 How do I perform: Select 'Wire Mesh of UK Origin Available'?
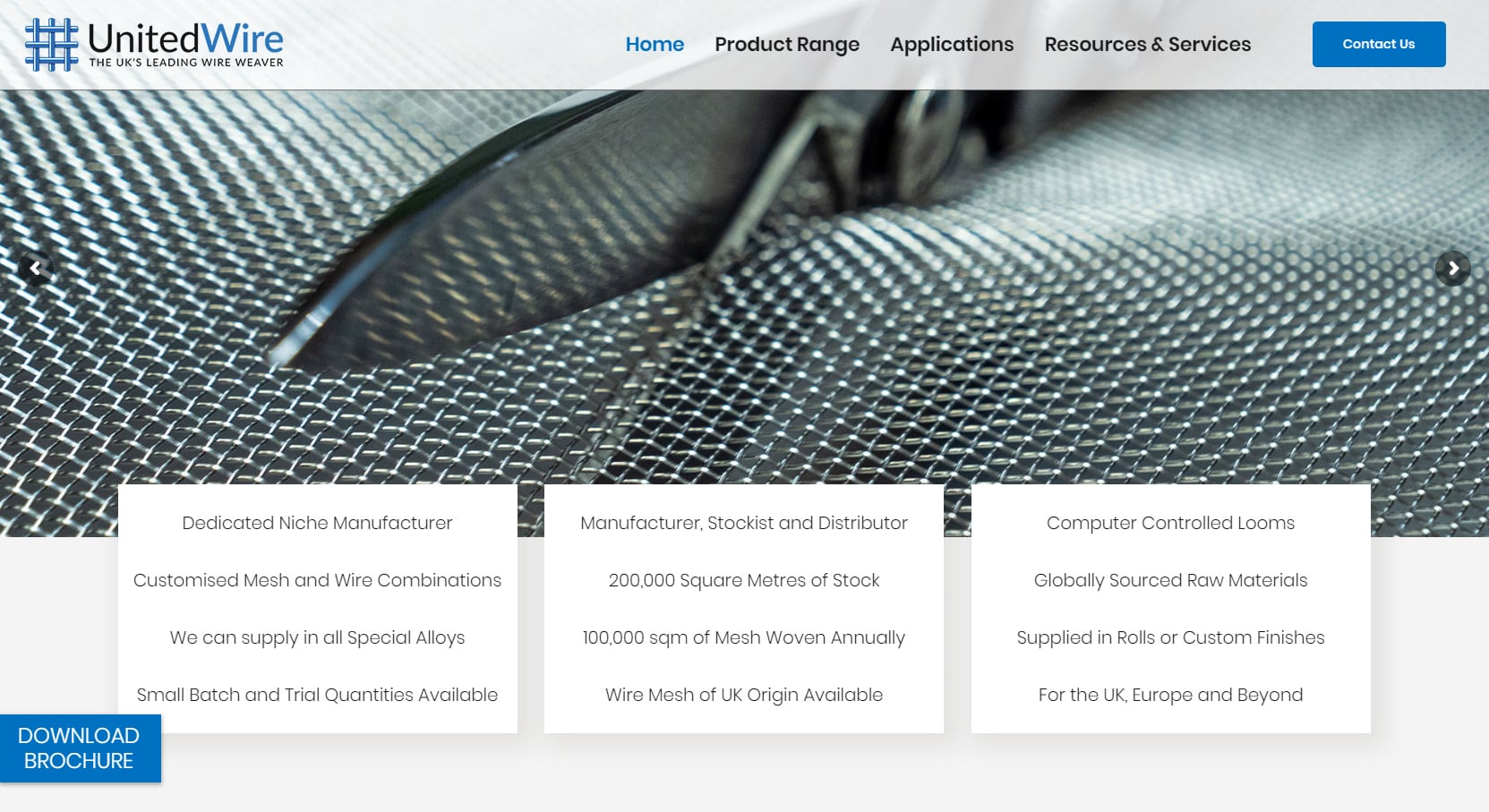point(744,695)
